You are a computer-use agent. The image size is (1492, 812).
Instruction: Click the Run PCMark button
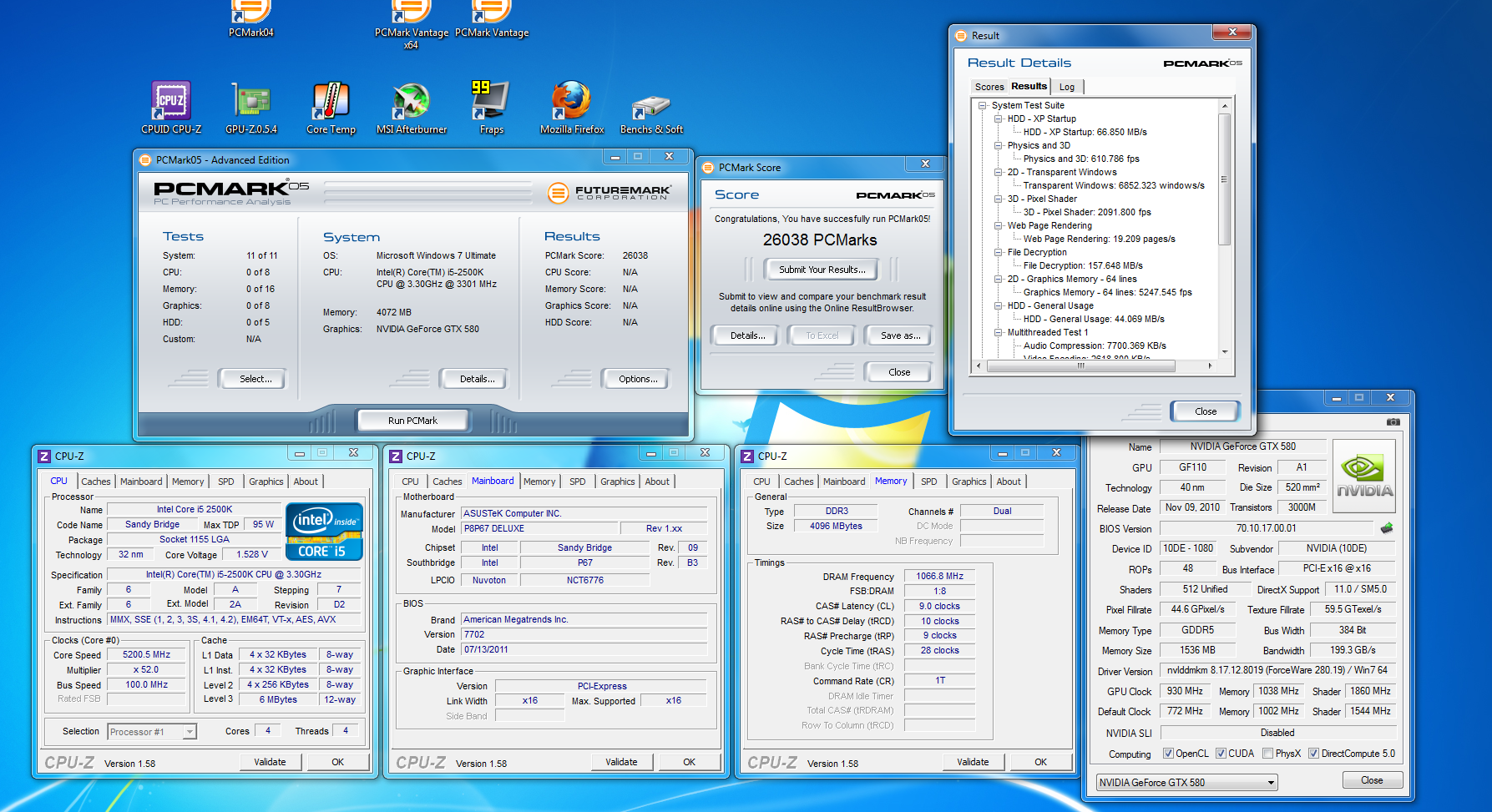[412, 421]
